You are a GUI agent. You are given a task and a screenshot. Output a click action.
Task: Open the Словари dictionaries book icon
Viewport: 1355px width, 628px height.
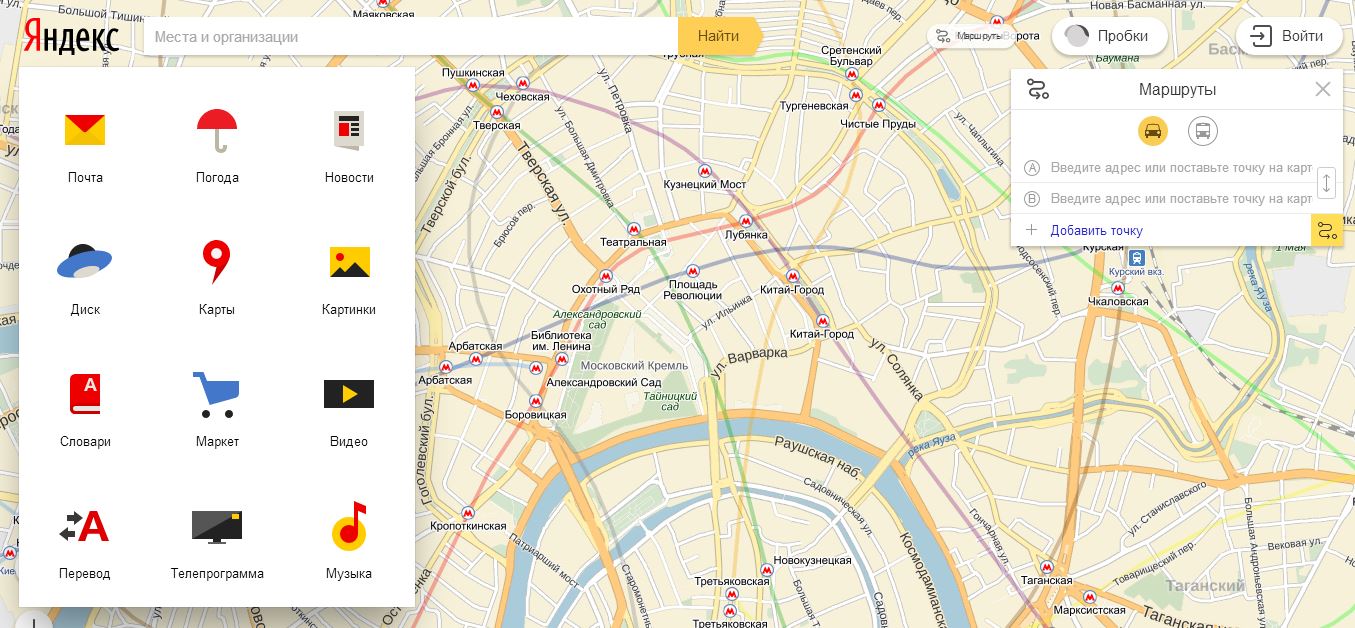point(85,394)
